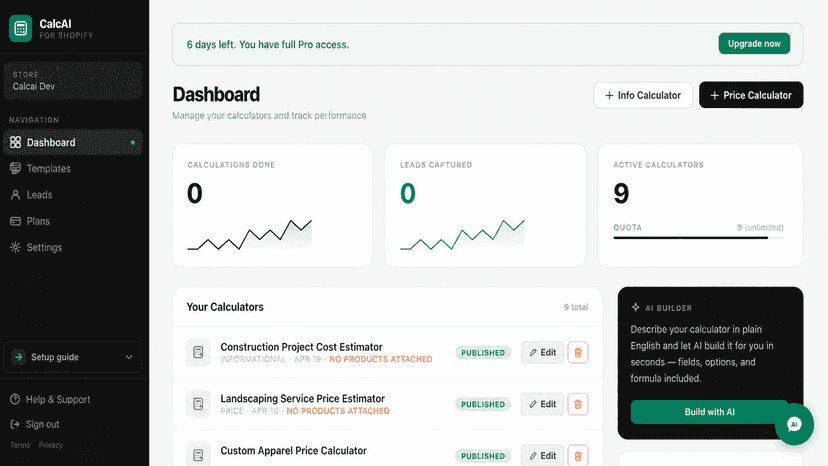
Task: Edit the Custom Apparel Price Calculator
Action: coord(542,455)
